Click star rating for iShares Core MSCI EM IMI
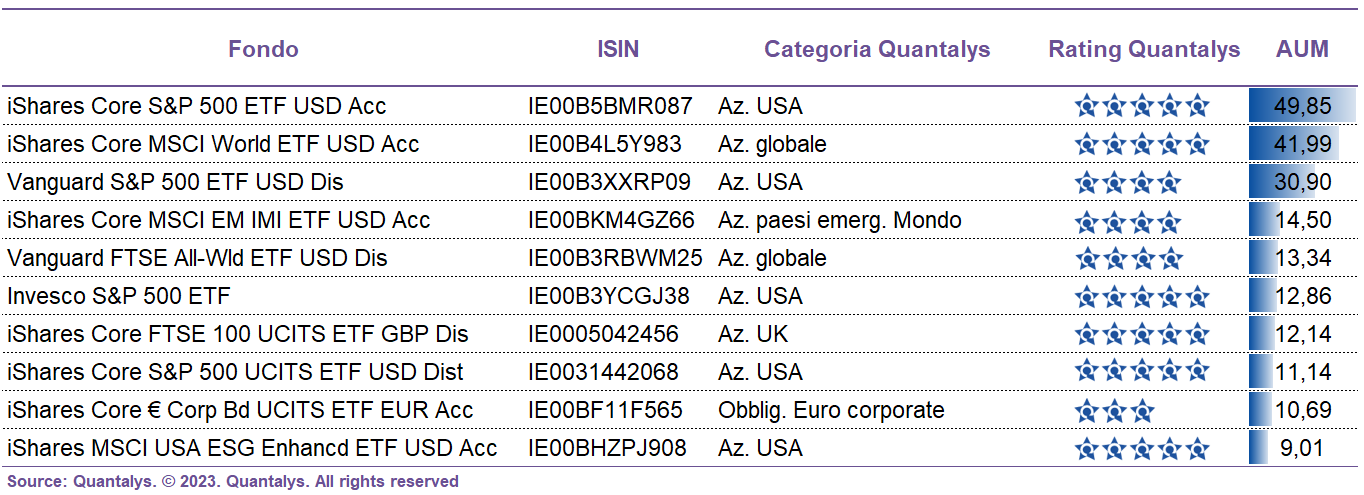Viewport: 1364px width, 495px height. coord(1129,220)
